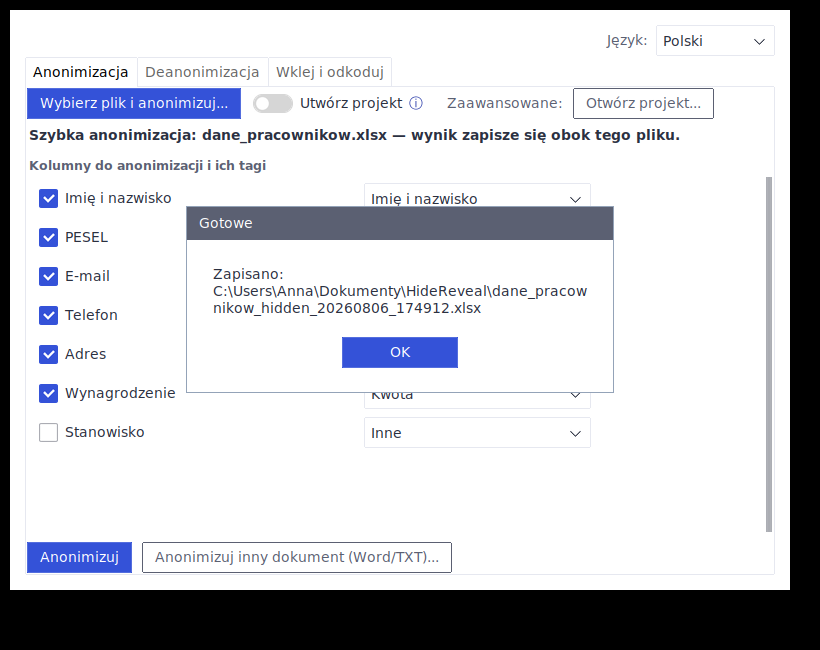
Task: Open the Inne tag dropdown for Stanowisko
Action: (x=477, y=432)
